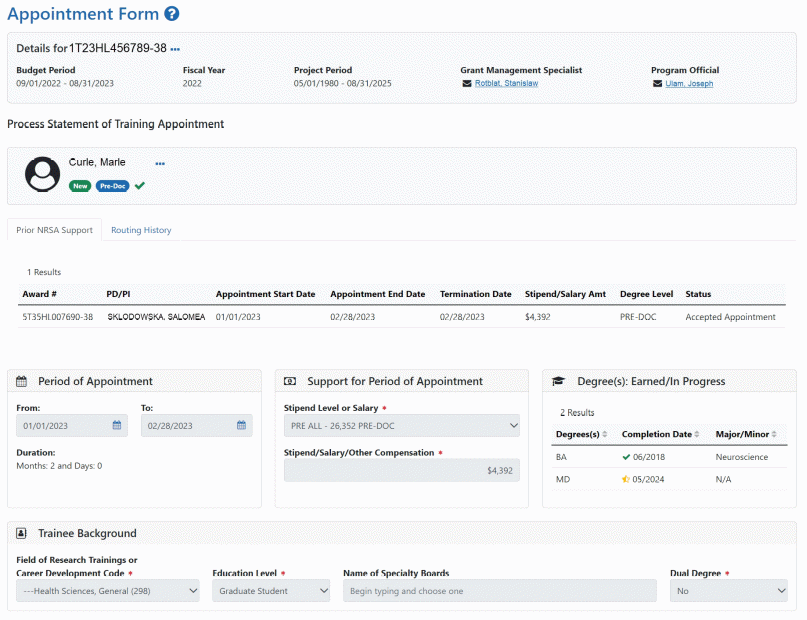Click calendar icon in From date field
Viewport: 807px width, 620px height.
coord(116,426)
